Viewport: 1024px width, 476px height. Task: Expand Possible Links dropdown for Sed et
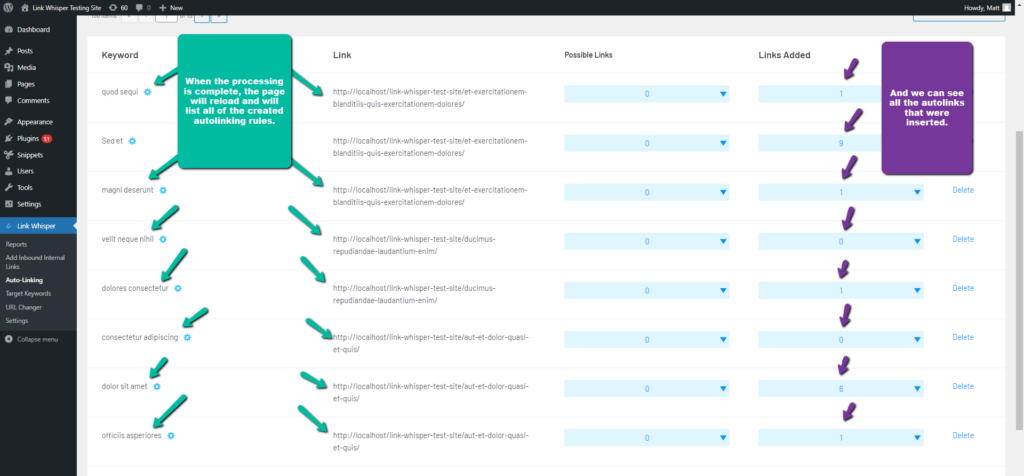pyautogui.click(x=647, y=143)
